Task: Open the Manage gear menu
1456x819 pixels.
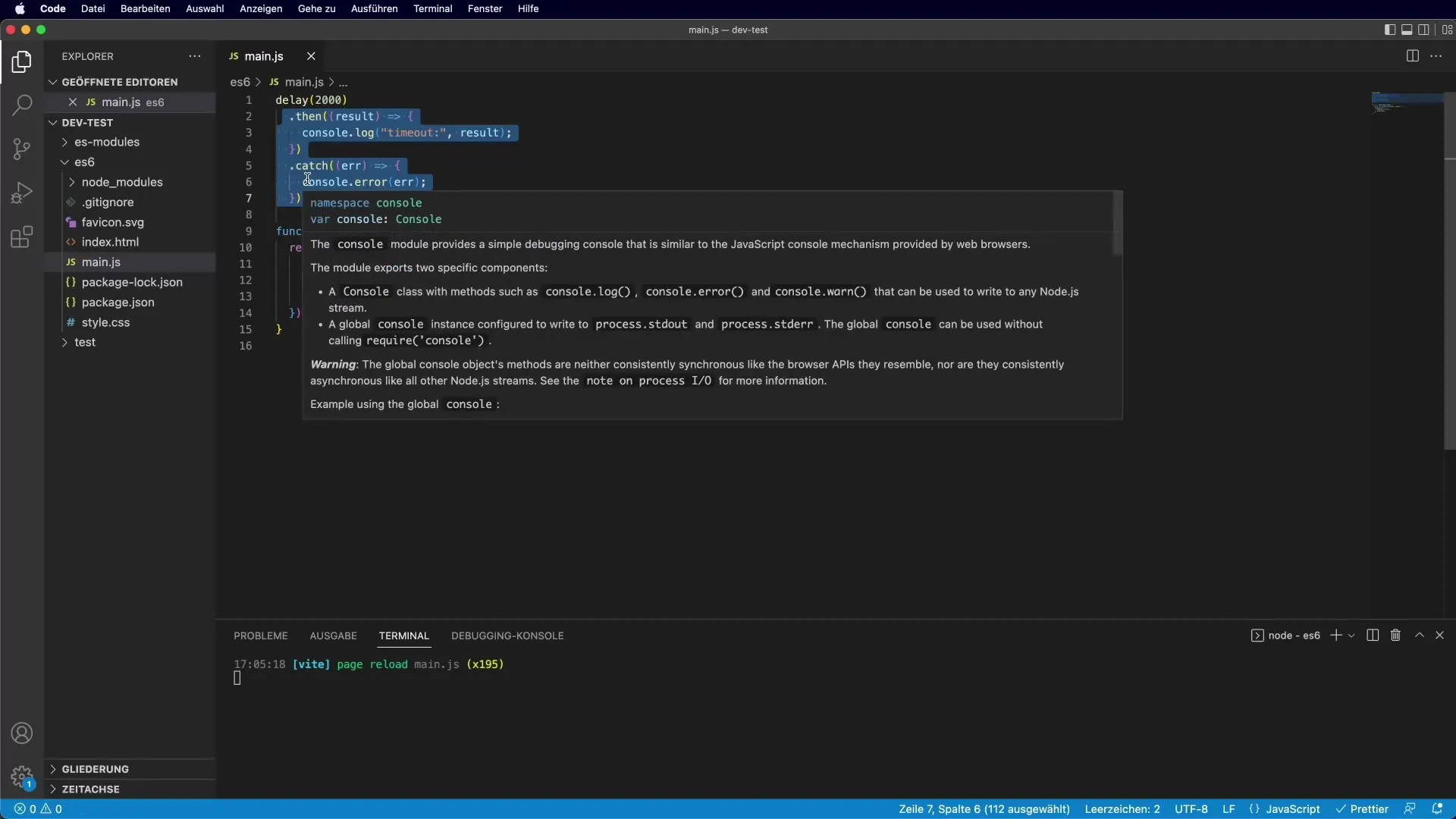Action: click(22, 777)
